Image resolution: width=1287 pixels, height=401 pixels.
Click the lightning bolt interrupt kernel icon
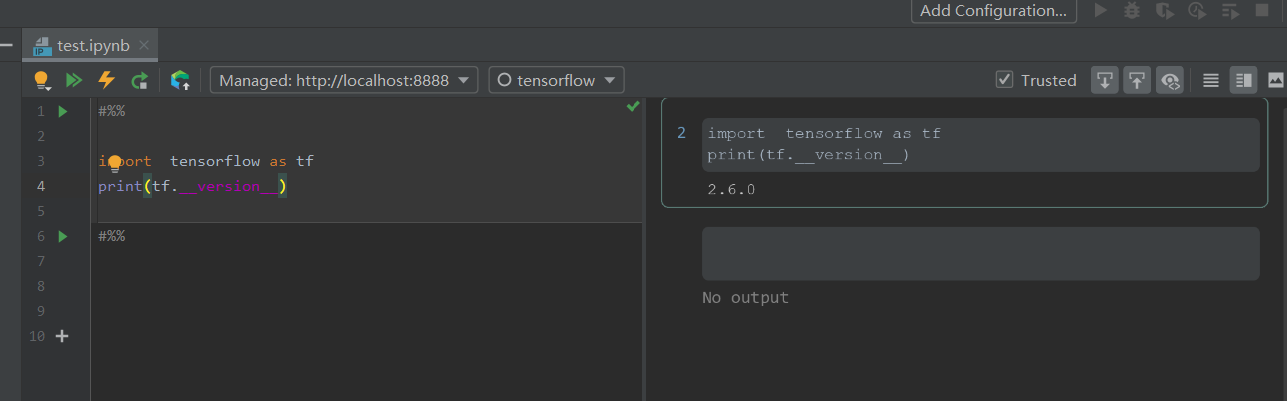coord(106,80)
